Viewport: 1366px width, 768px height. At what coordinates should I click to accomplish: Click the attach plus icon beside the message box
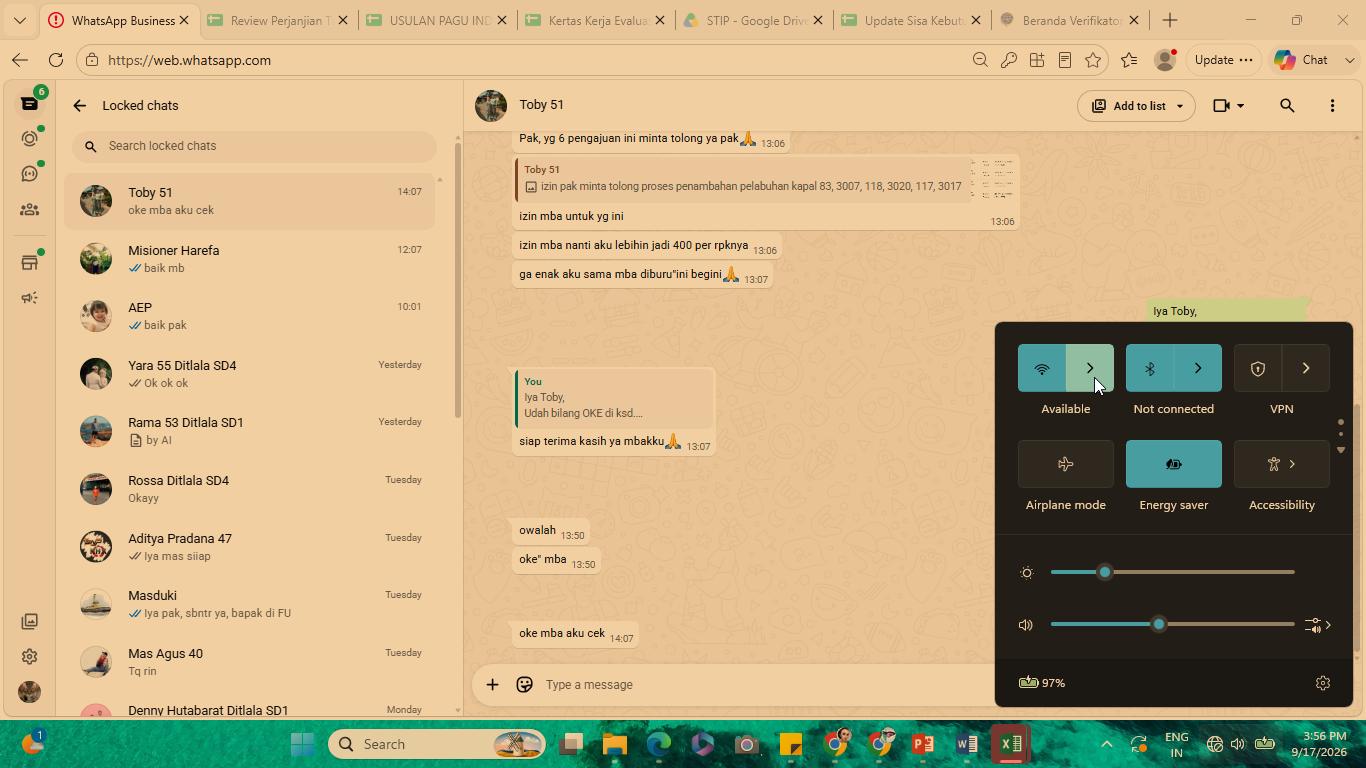click(x=492, y=685)
